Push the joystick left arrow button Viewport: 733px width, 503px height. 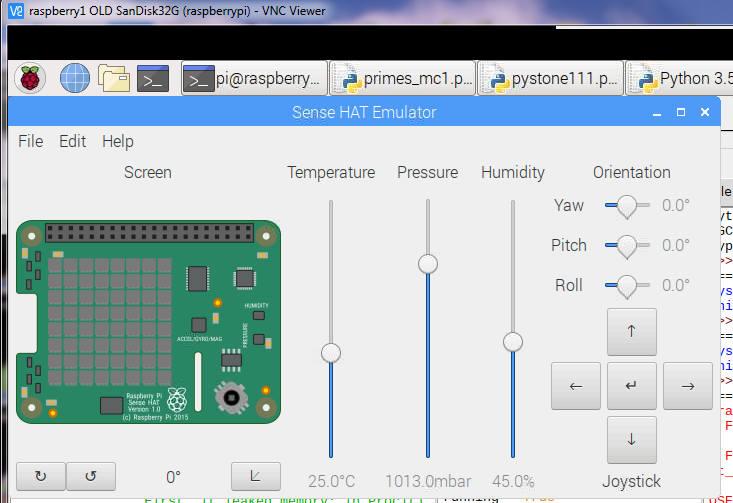(575, 386)
